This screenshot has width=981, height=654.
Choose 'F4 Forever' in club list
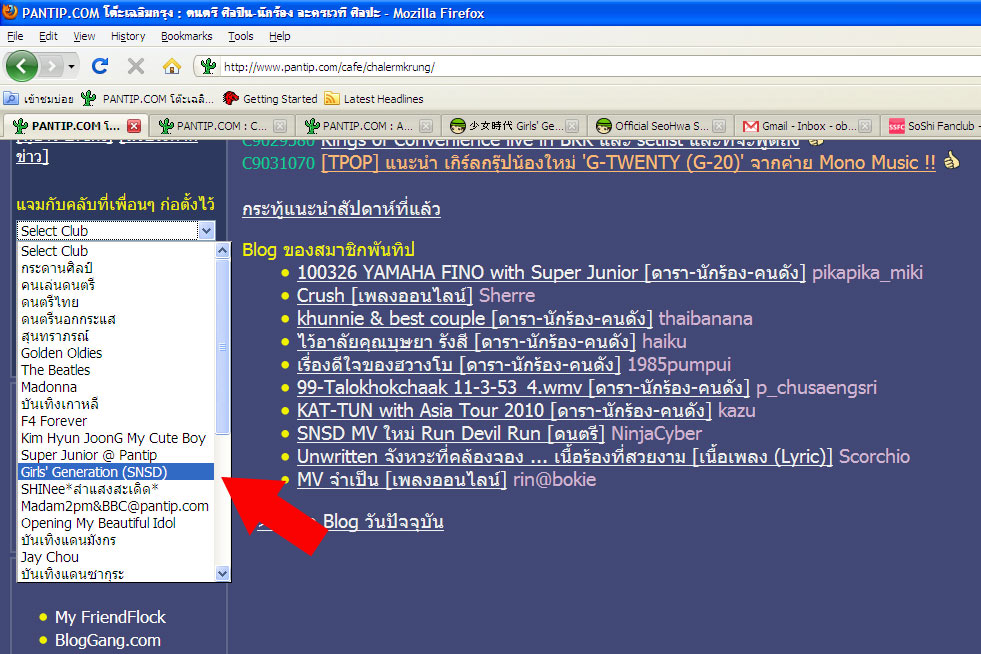pos(116,421)
